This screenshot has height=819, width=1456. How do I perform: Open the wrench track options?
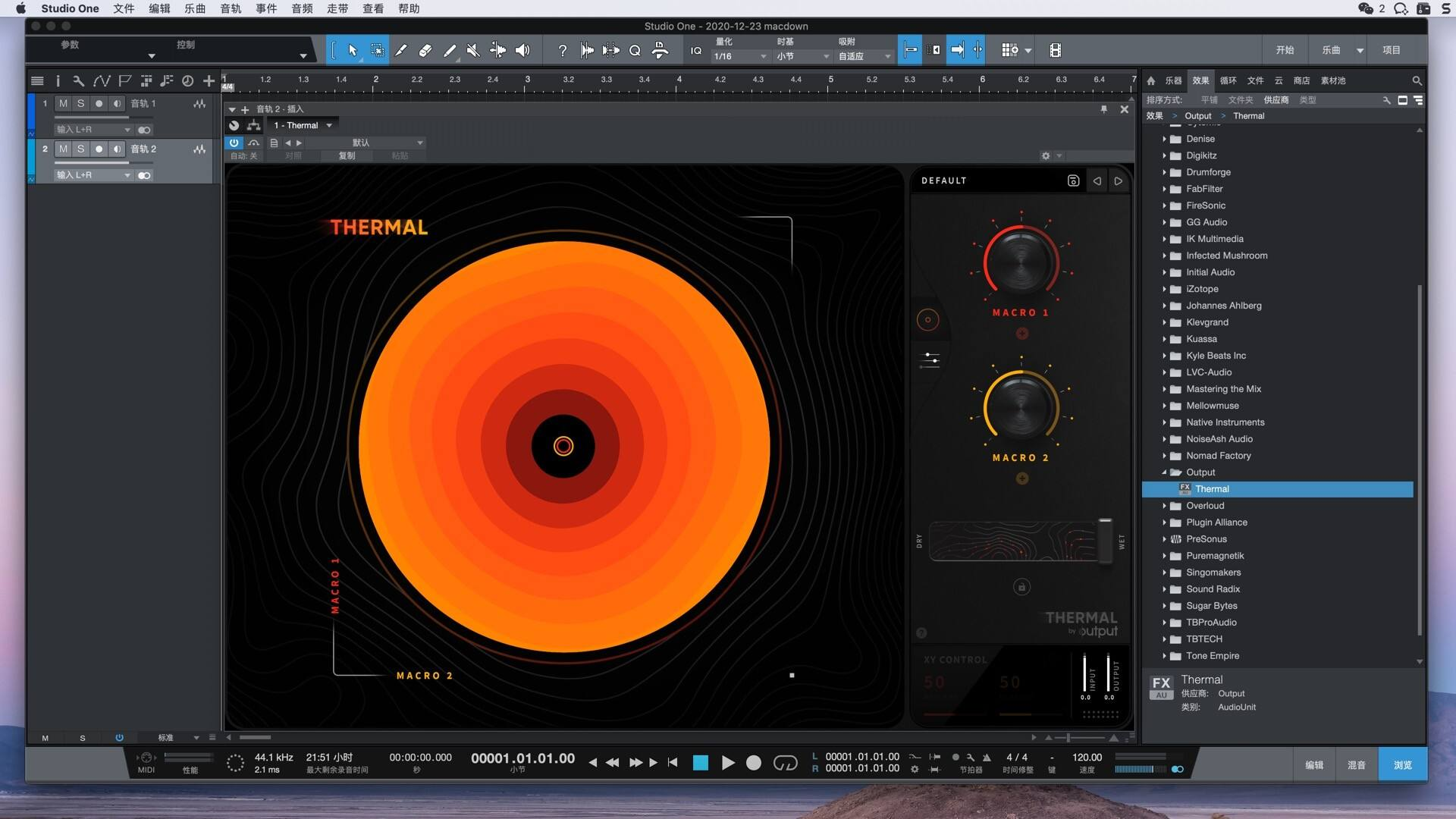click(x=78, y=80)
